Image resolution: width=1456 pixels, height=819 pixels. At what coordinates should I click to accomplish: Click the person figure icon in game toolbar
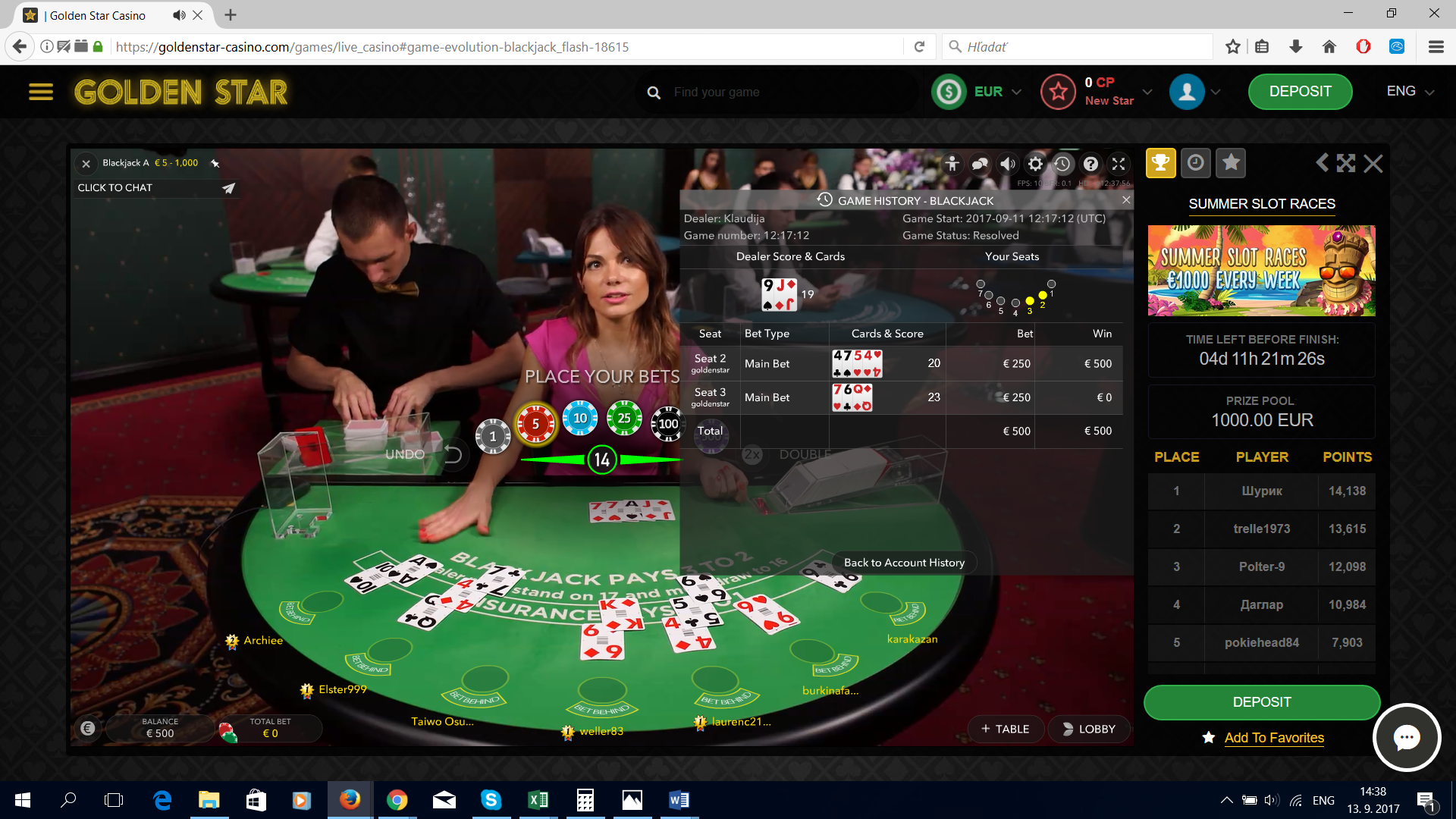(x=952, y=163)
